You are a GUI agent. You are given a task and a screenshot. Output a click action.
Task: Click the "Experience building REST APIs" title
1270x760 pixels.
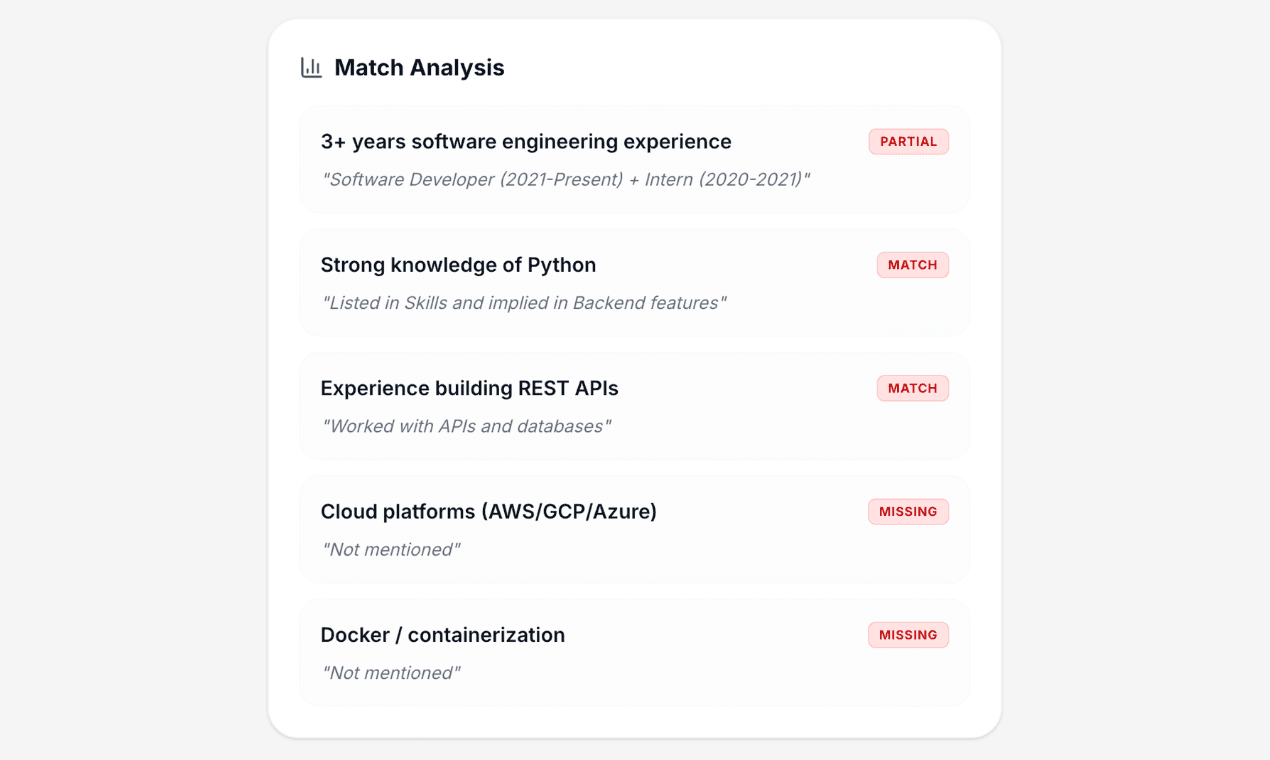point(469,388)
